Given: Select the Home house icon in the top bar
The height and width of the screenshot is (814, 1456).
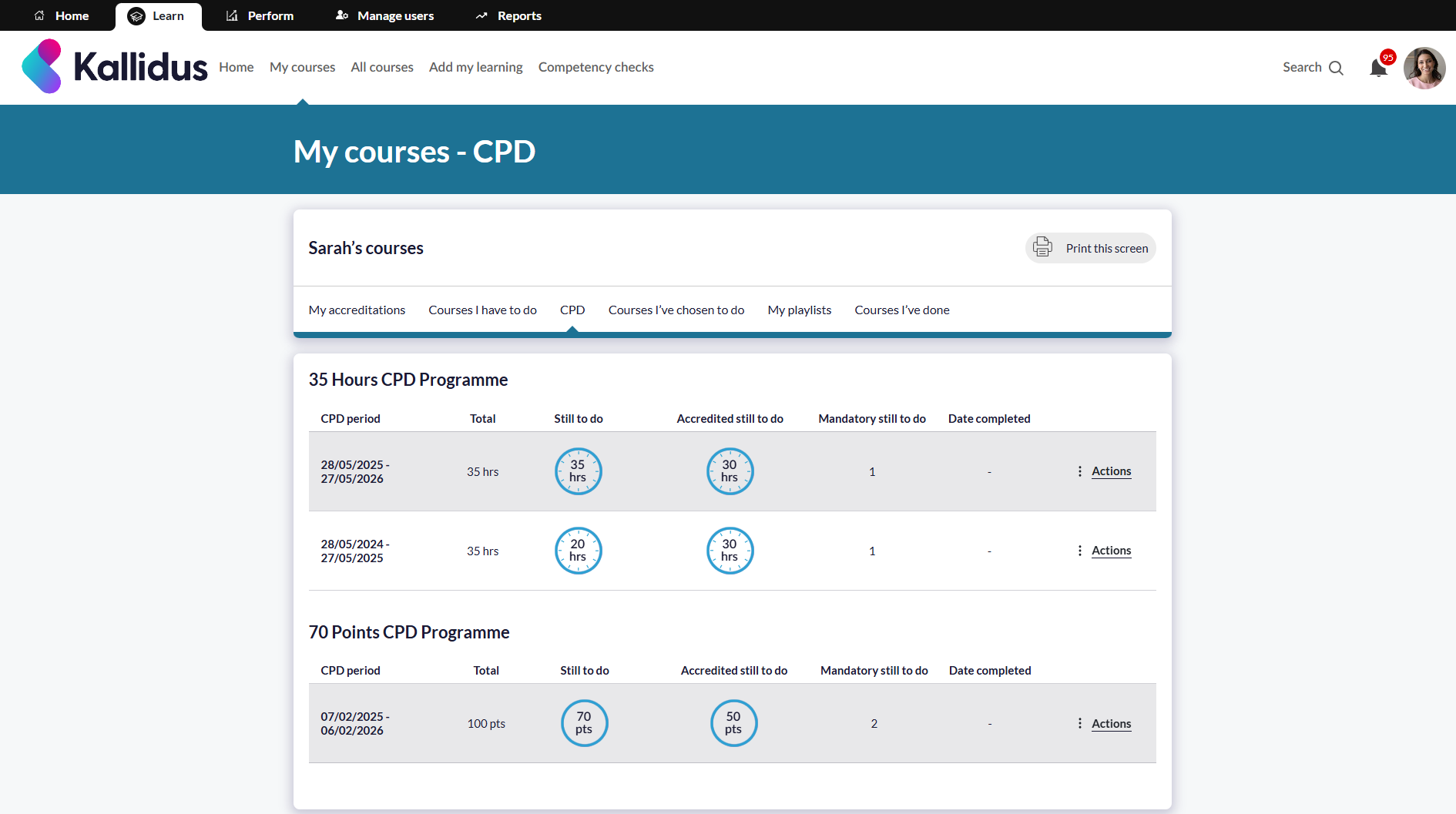Looking at the screenshot, I should [38, 15].
